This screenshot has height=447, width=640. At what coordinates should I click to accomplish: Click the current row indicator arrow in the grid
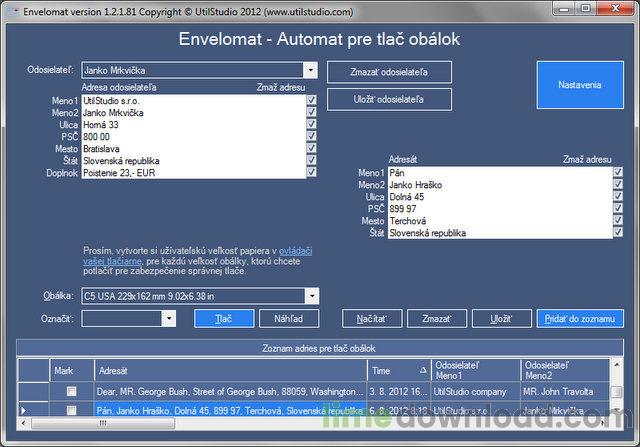[24, 410]
